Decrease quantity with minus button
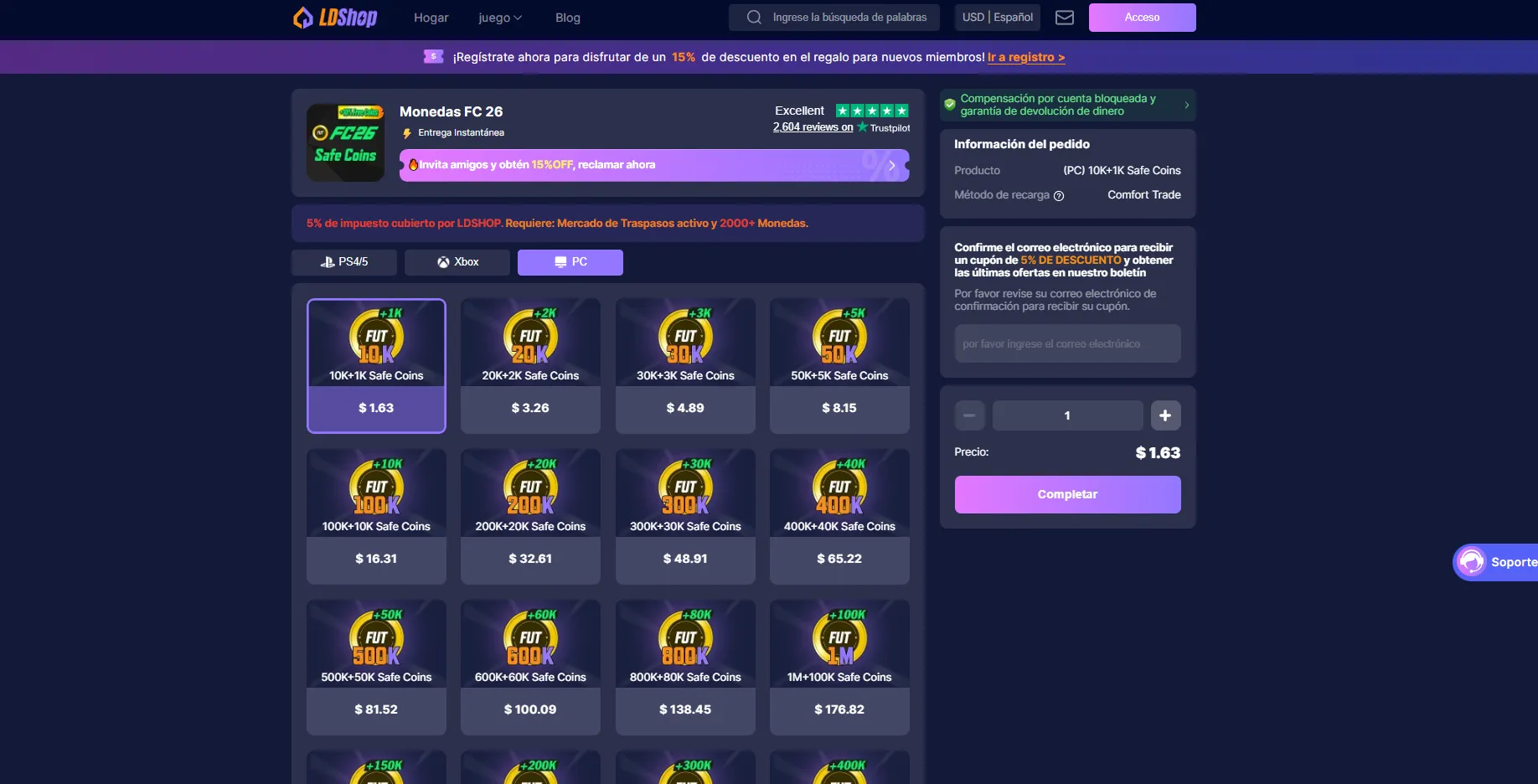This screenshot has height=784, width=1538. click(969, 415)
